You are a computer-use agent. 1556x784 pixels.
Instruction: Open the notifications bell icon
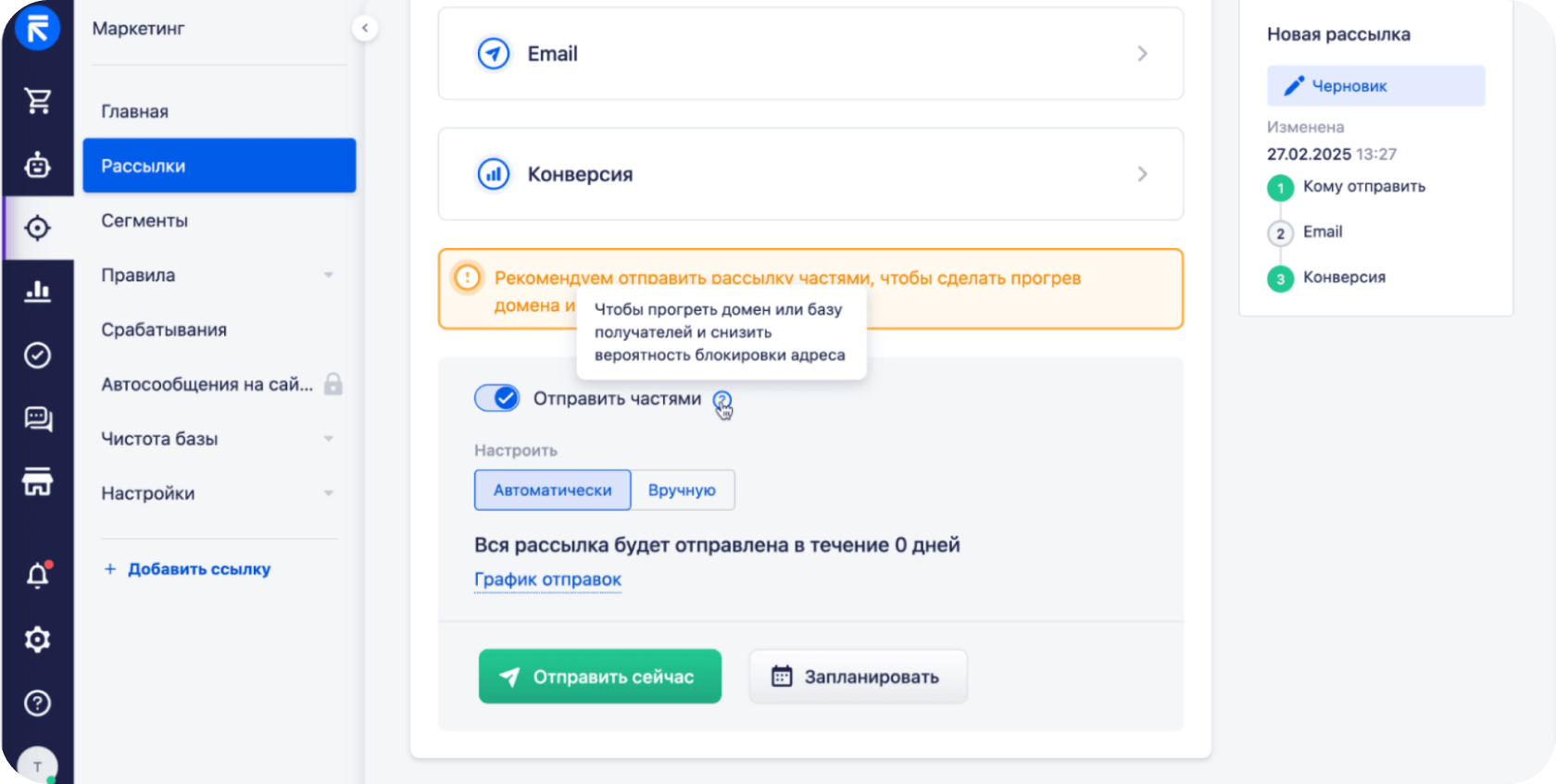click(37, 576)
